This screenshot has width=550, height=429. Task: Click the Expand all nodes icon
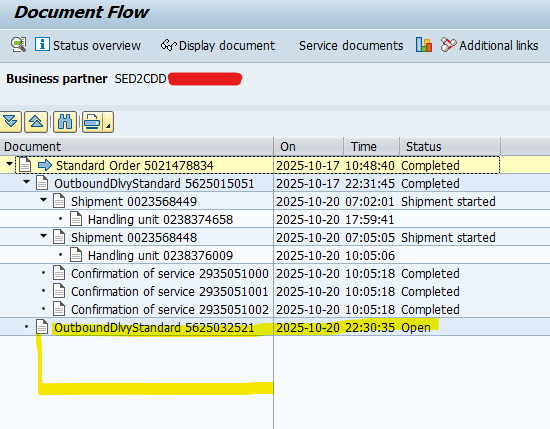(11, 122)
